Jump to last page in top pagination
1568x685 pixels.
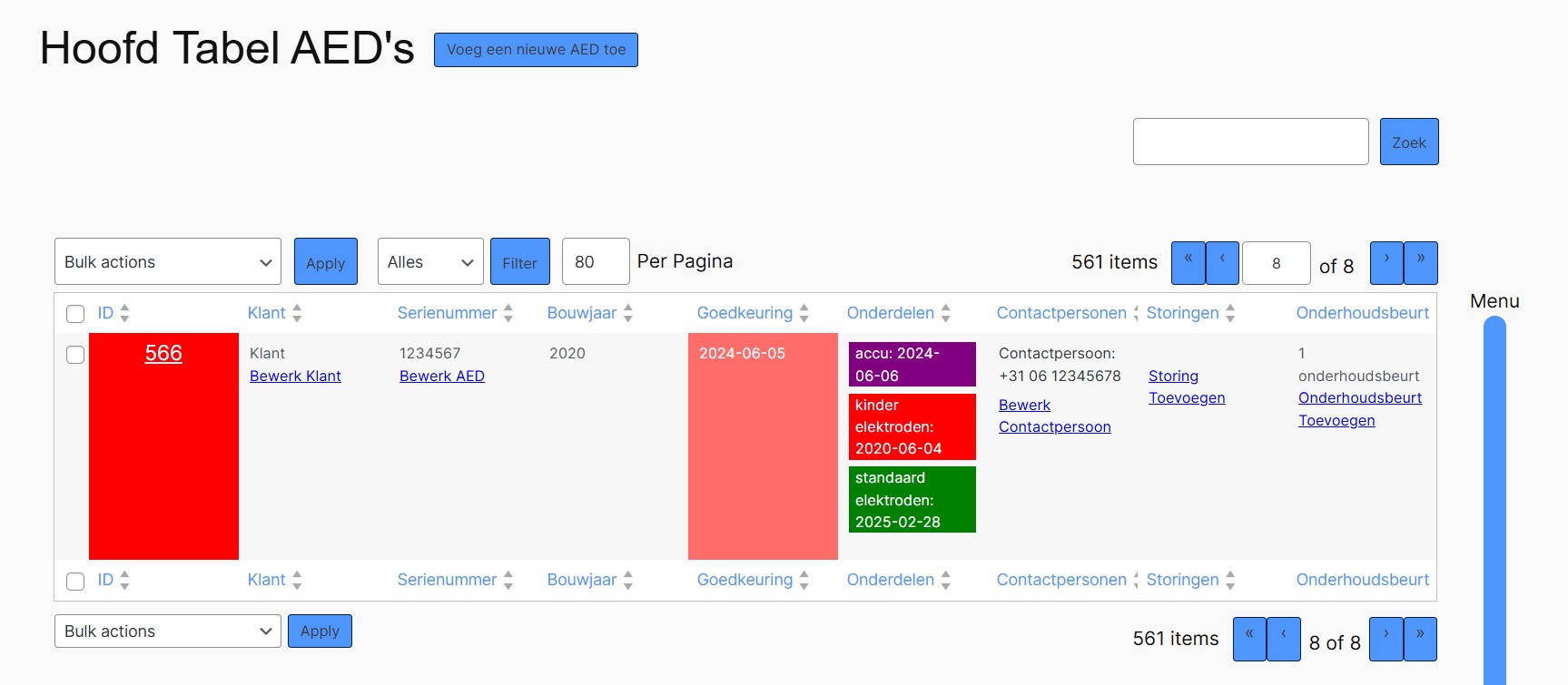(x=1420, y=263)
